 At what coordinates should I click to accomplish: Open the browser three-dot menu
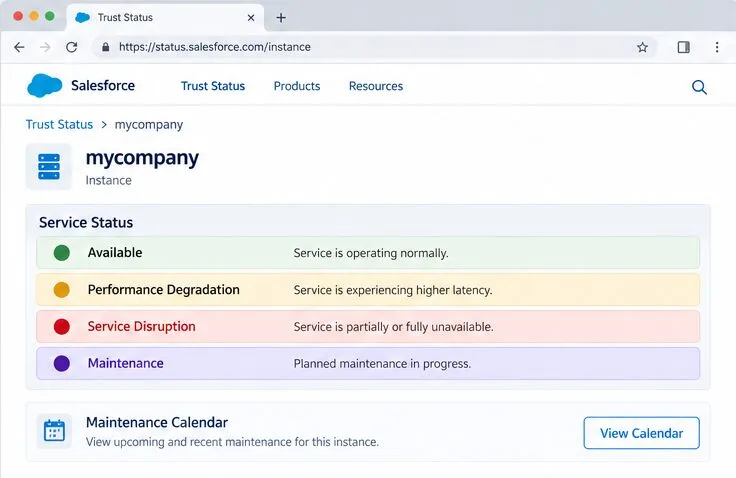point(717,47)
